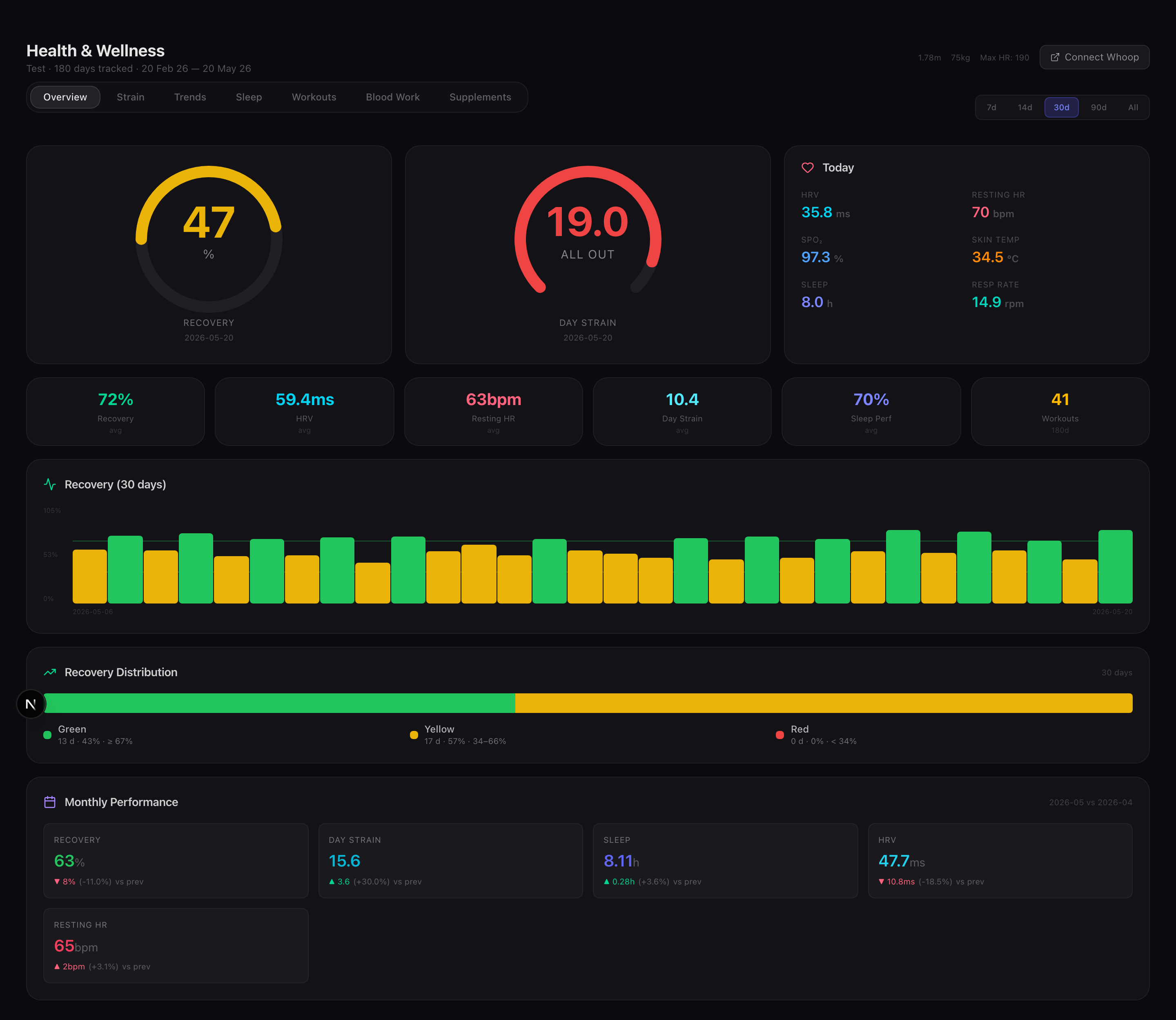1176x1020 pixels.
Task: Click the green up arrow beside 3.6 in the Day Strain card
Action: tap(332, 882)
